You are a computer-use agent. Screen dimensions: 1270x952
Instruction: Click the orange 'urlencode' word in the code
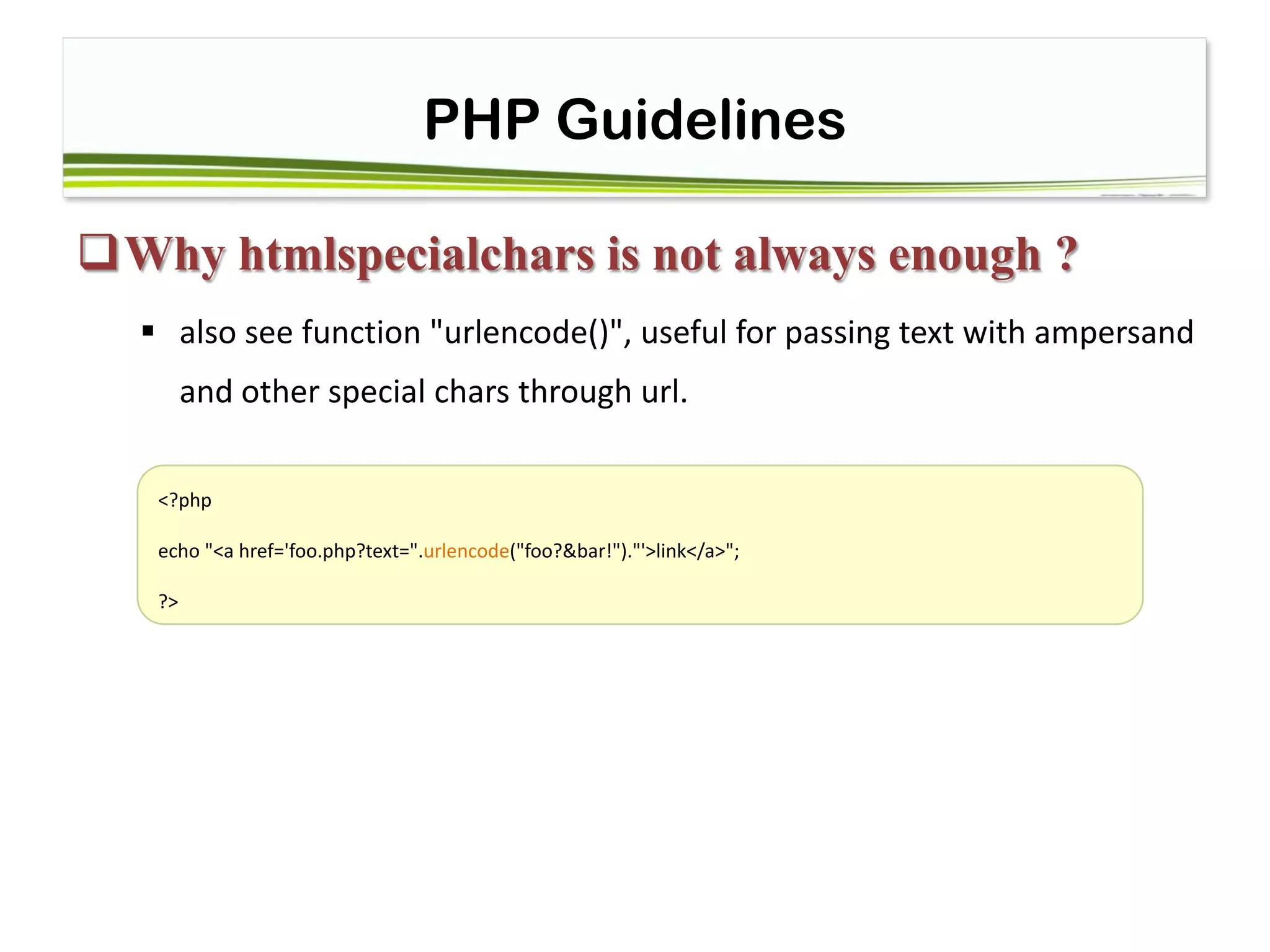[x=466, y=551]
